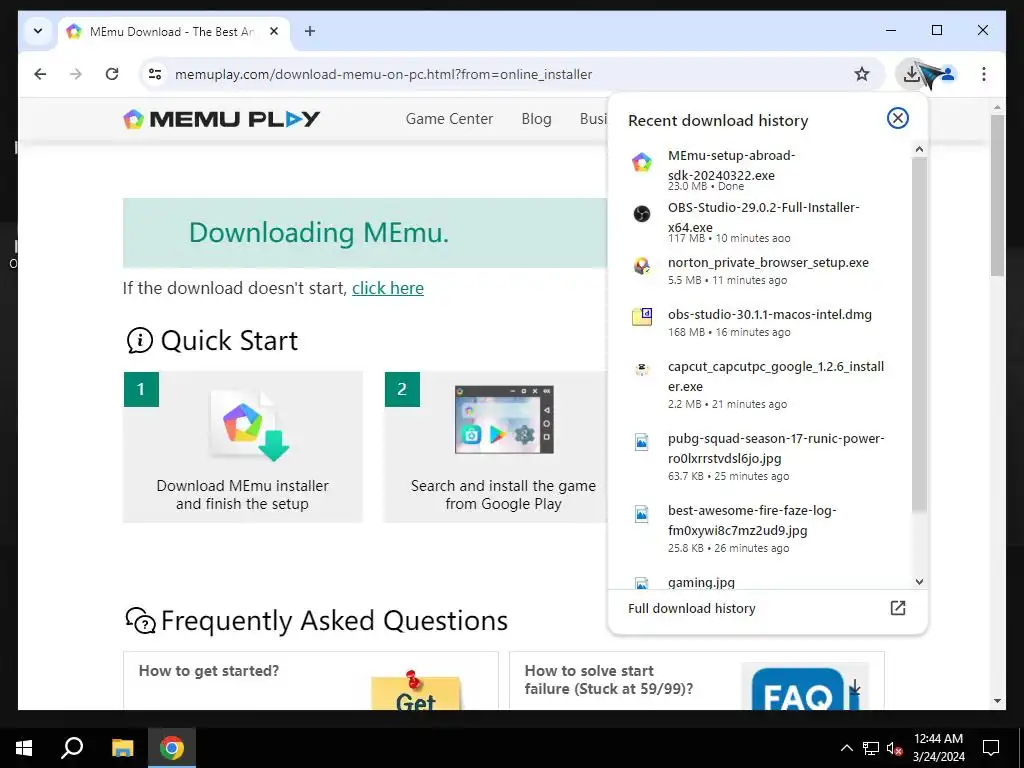Image resolution: width=1024 pixels, height=768 pixels.
Task: Open Blog menu item
Action: click(536, 119)
